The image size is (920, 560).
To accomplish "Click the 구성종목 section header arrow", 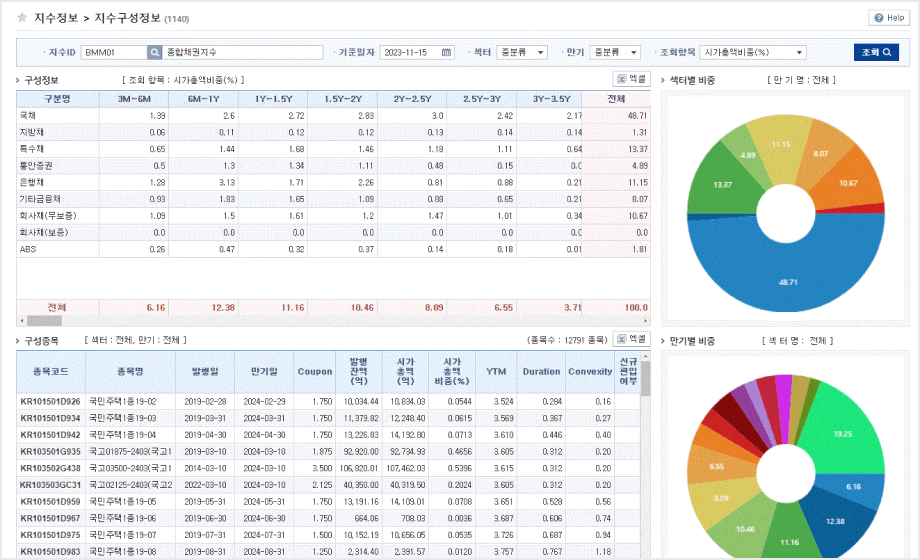I will tap(18, 340).
